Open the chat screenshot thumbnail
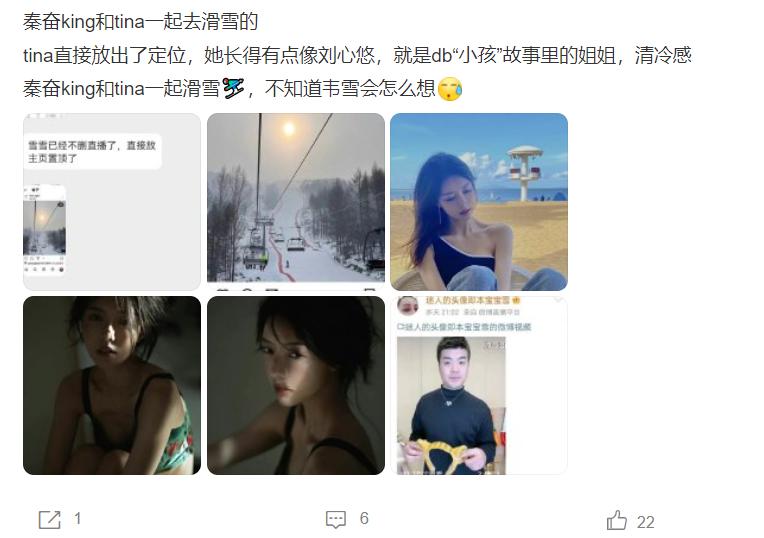 (112, 202)
